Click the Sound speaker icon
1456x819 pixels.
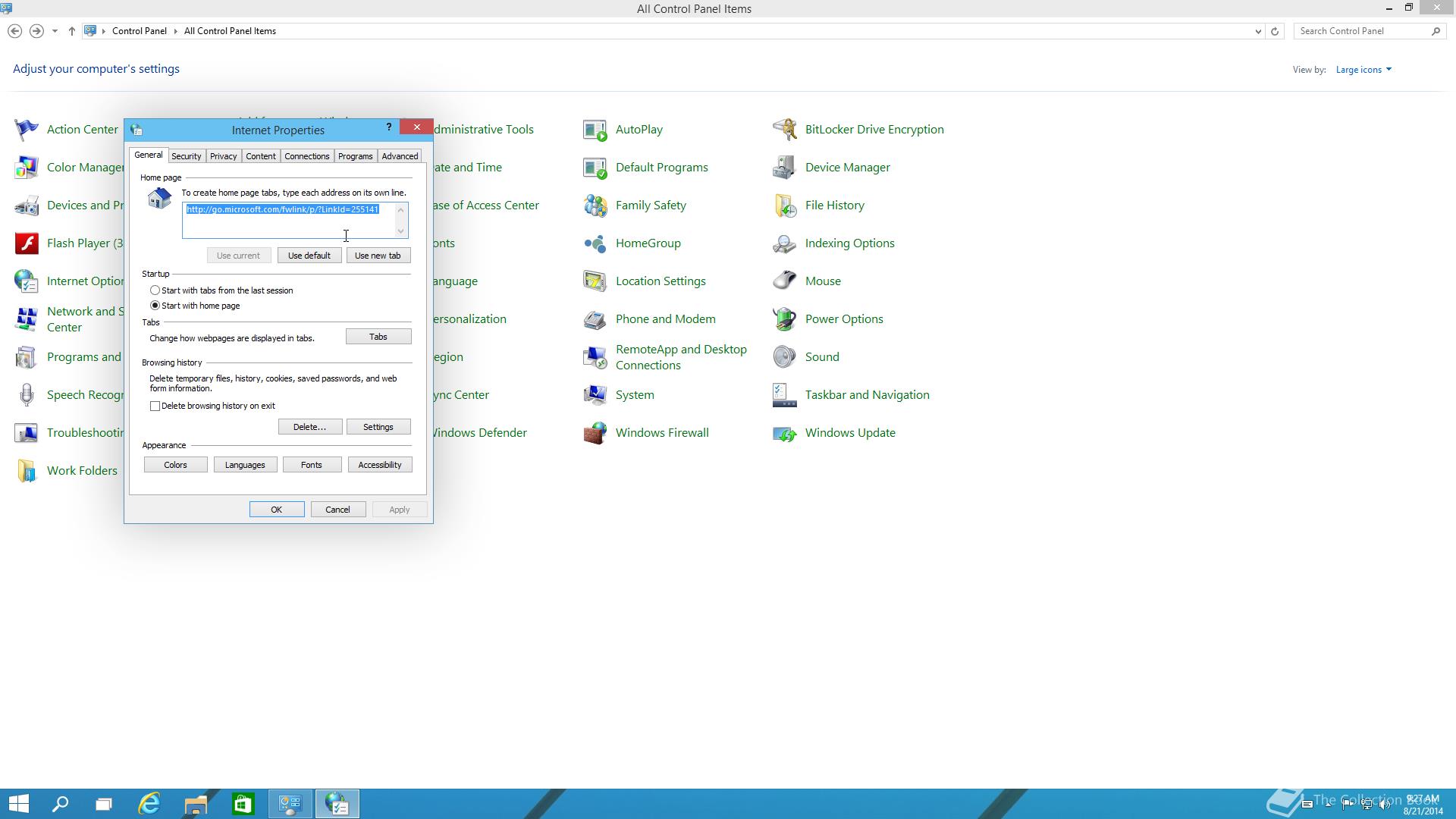(x=785, y=357)
